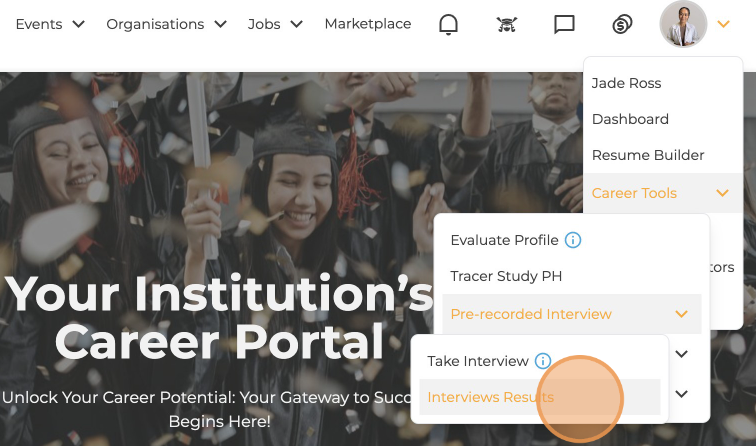Screen dimensions: 756x446
Task: Open Resume Builder from the menu
Action: (648, 155)
